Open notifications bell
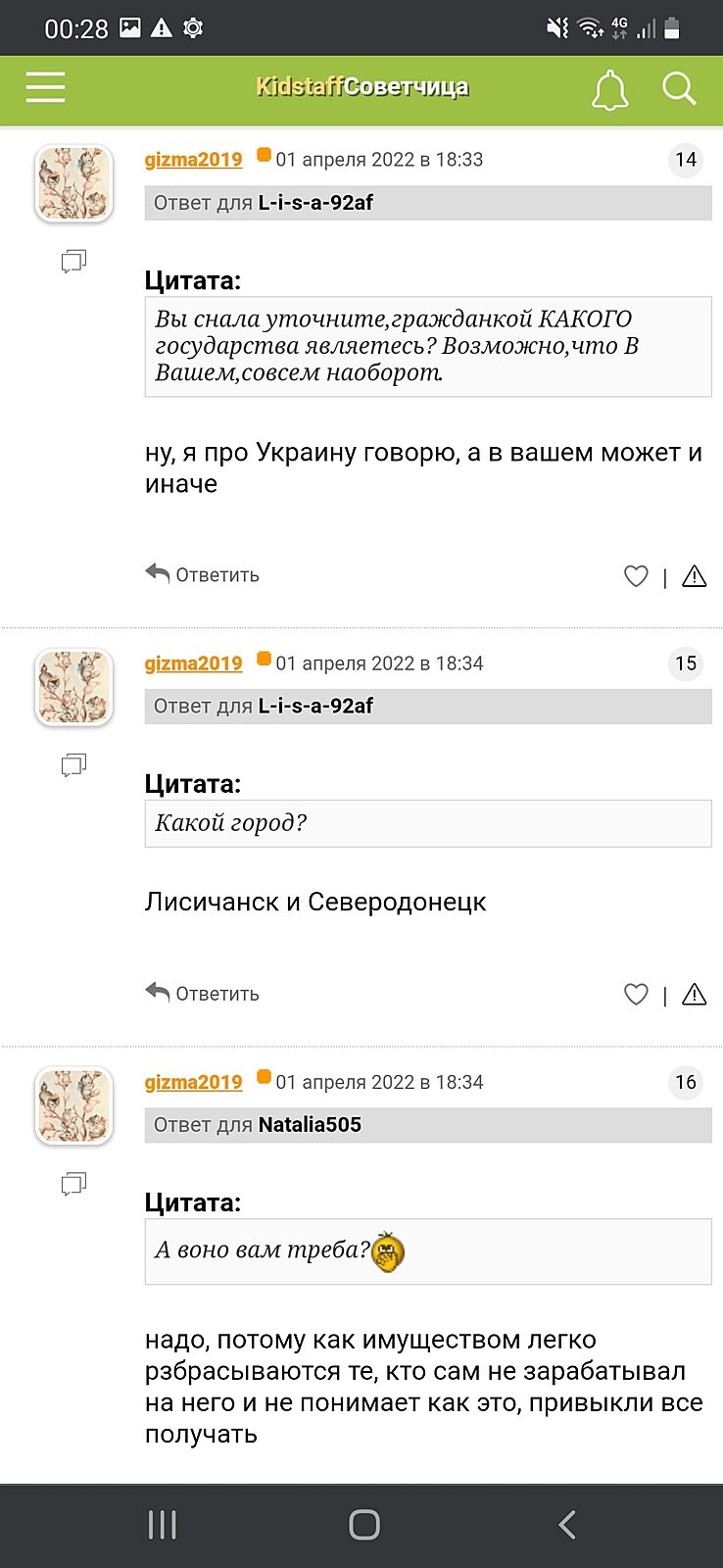Image resolution: width=723 pixels, height=1568 pixels. (x=609, y=89)
